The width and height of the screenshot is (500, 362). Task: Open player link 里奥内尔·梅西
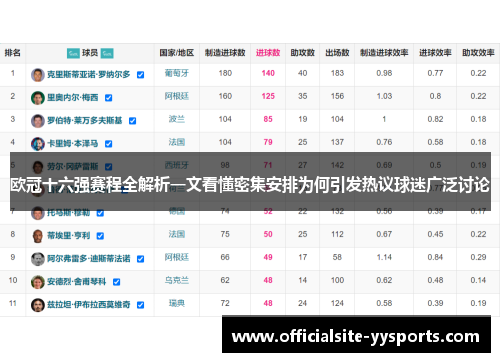pos(73,98)
